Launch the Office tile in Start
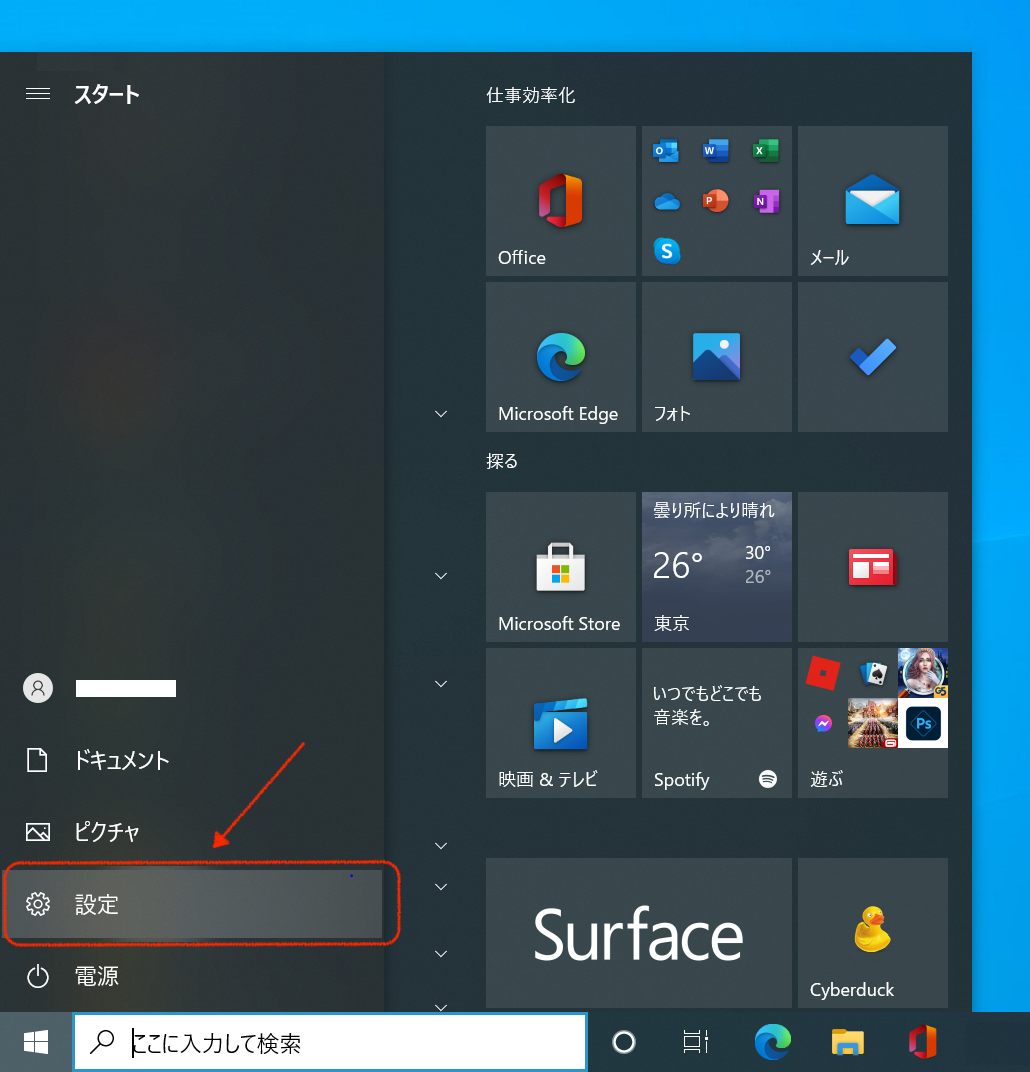 tap(560, 201)
